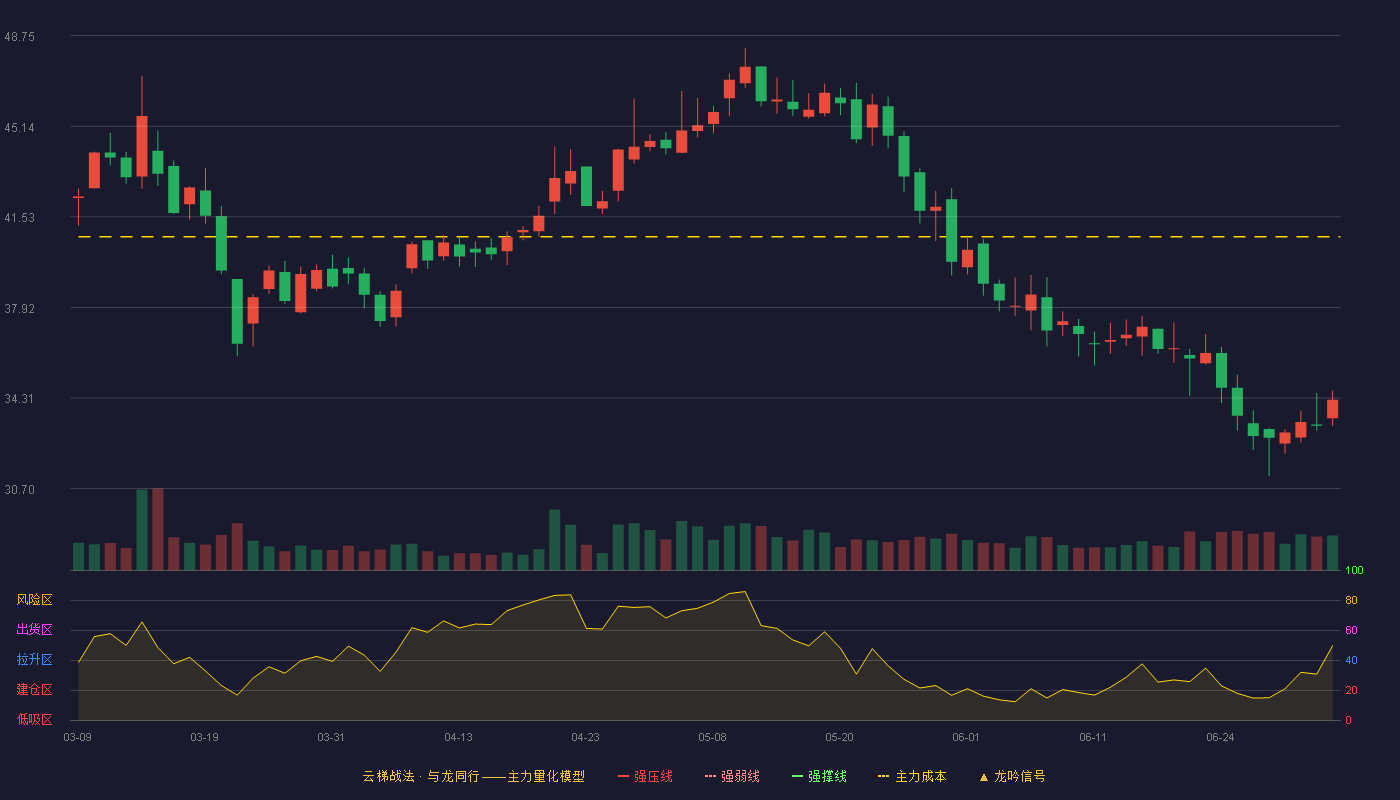Select the 建仓区 zone label
Image resolution: width=1400 pixels, height=800 pixels.
[34, 690]
